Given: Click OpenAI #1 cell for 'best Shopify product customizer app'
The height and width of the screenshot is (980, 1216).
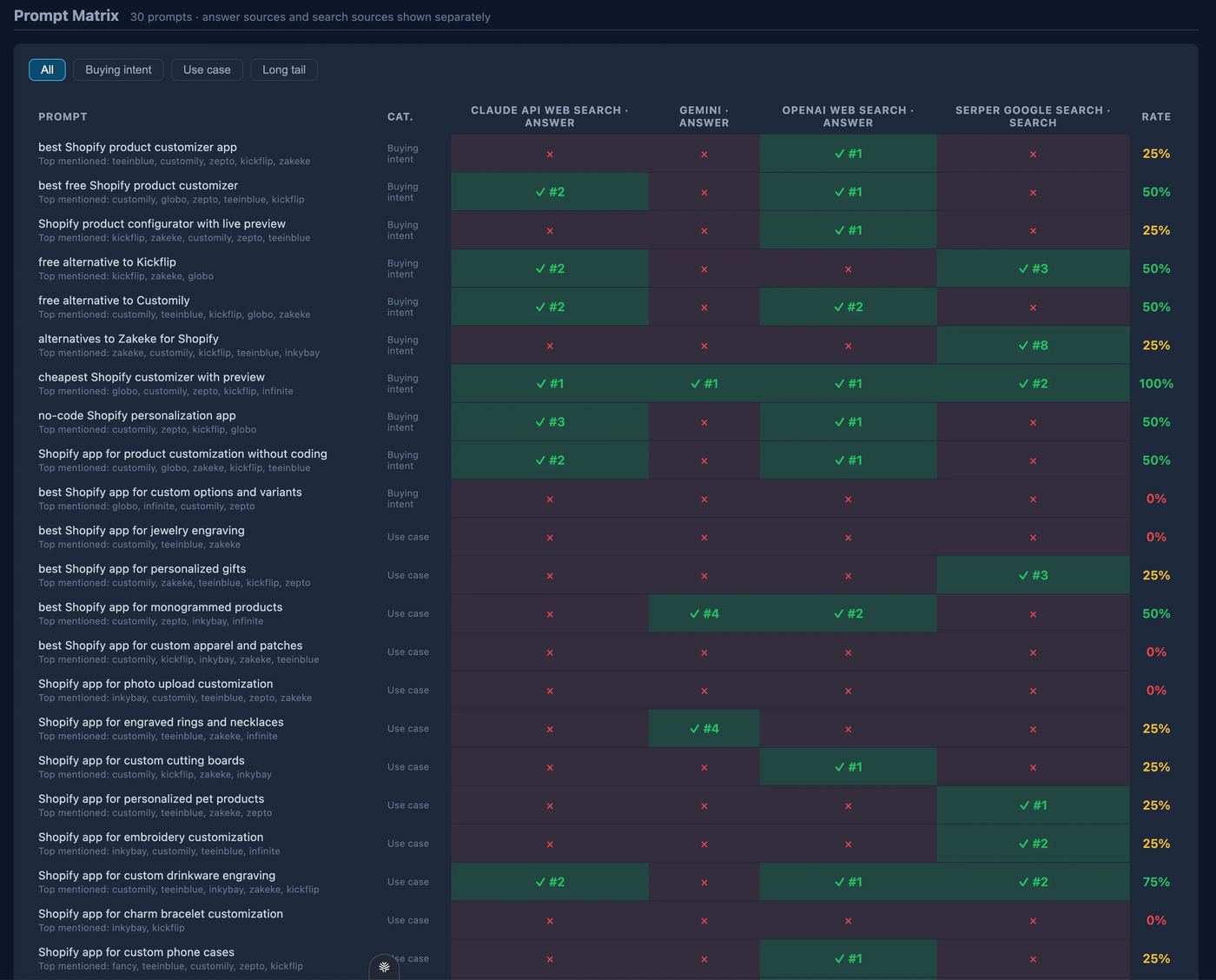Looking at the screenshot, I should 849,154.
